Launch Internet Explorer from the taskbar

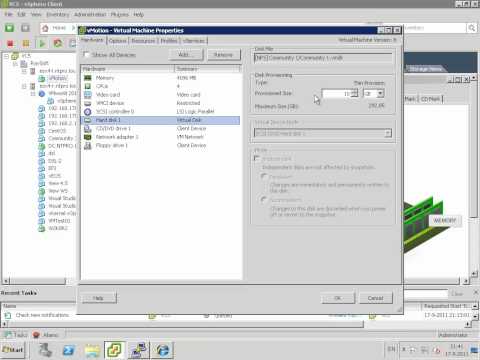point(162,350)
